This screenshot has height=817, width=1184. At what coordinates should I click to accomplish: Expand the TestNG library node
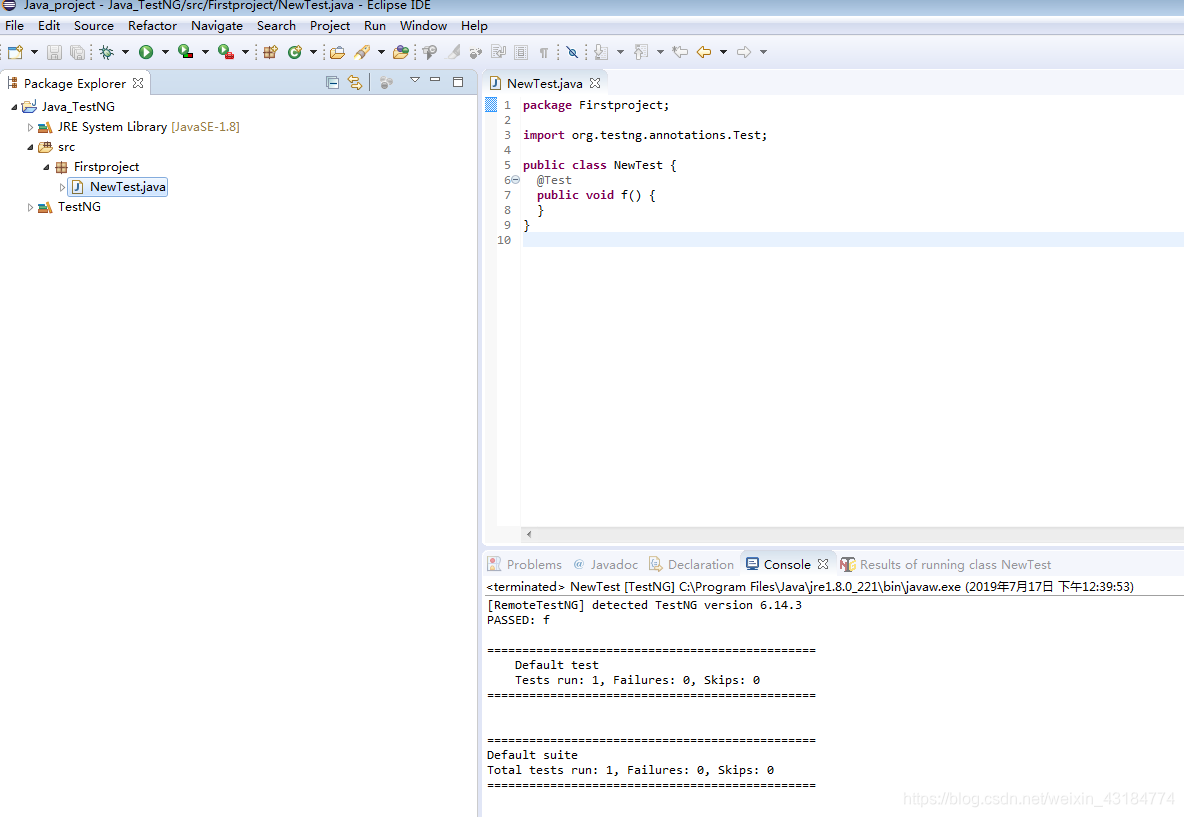[30, 207]
